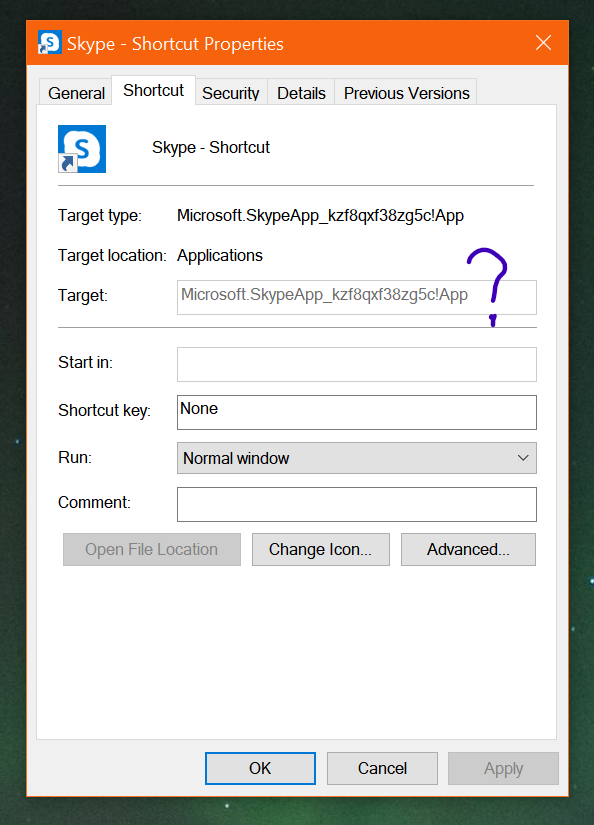
Task: Click the Skype icon in title bar
Action: (x=49, y=43)
